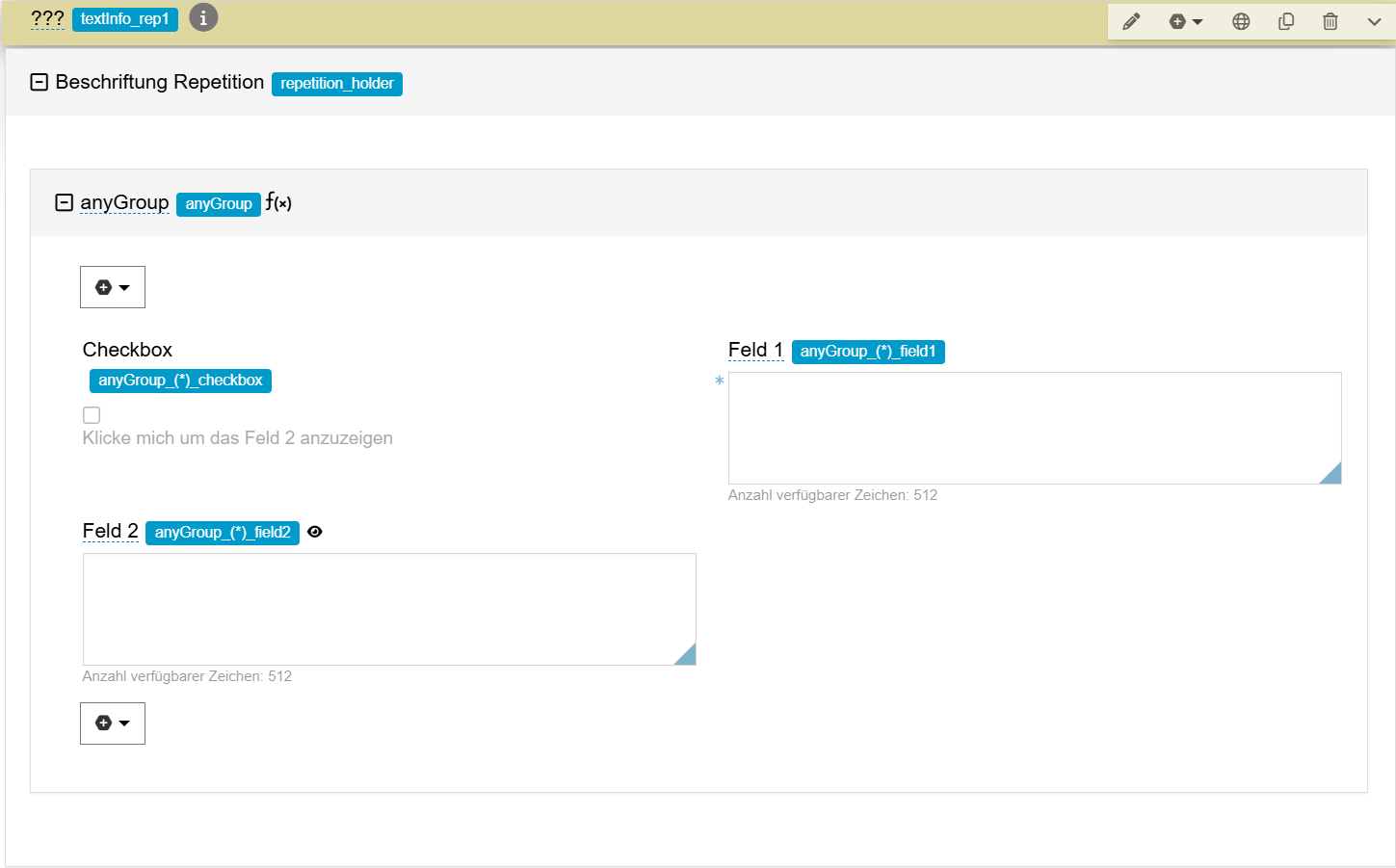Collapse the Beschriftung Repetition section
1396x868 pixels.
(40, 83)
